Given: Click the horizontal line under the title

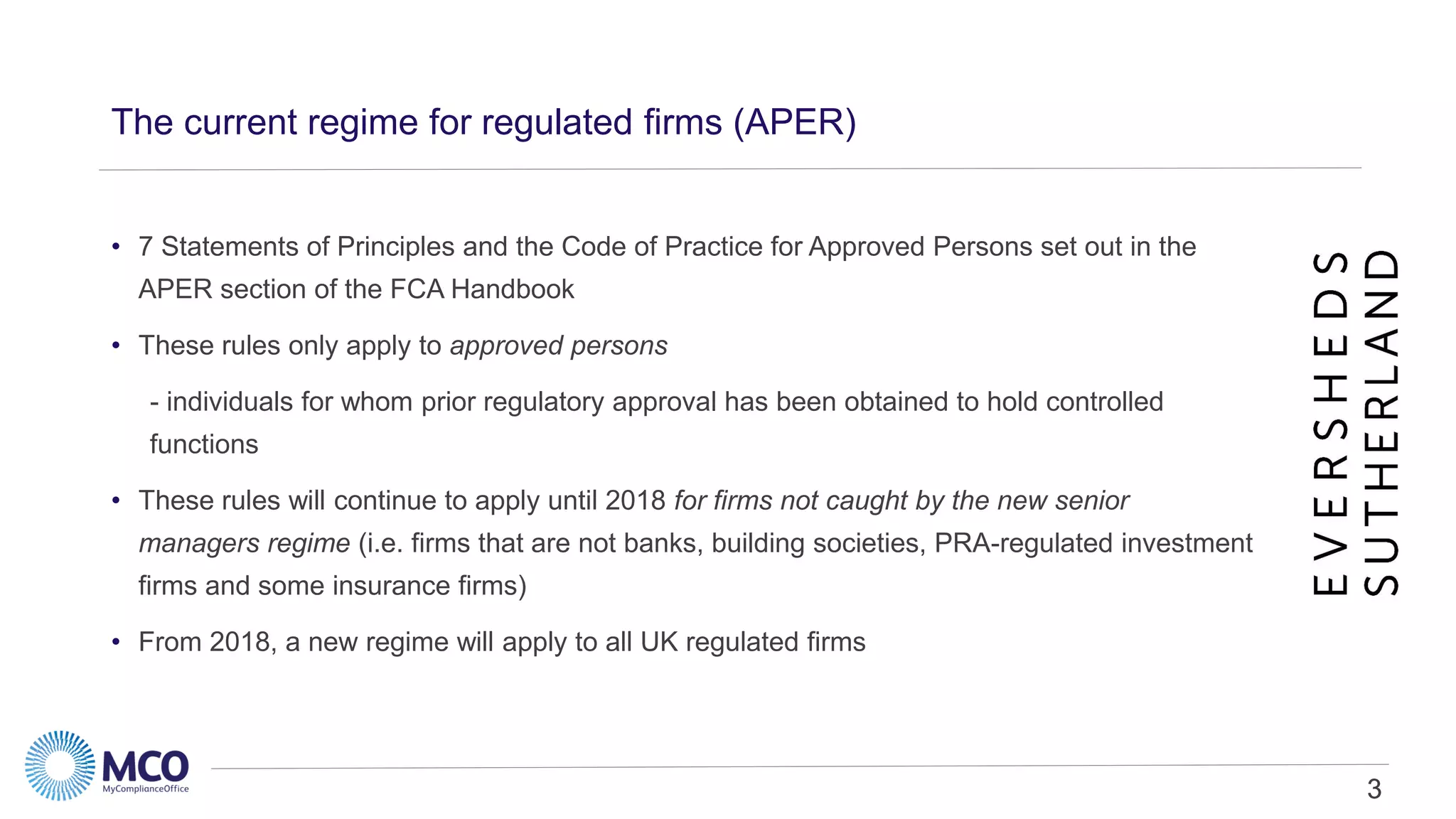Looking at the screenshot, I should click(x=730, y=169).
